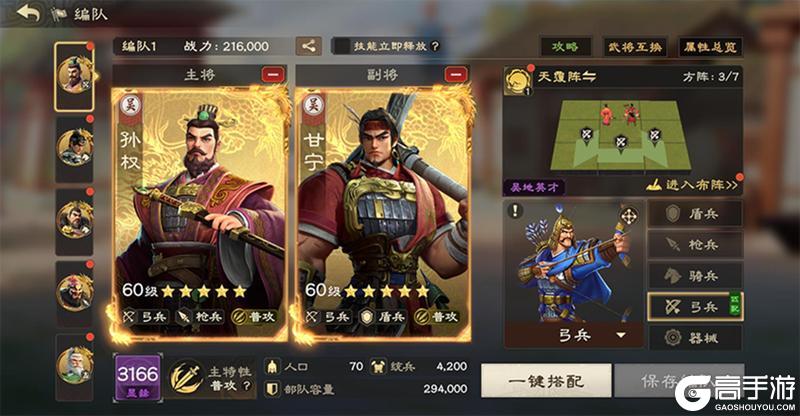Click the purple 3166 rating badge
The height and width of the screenshot is (416, 800).
pos(138,377)
